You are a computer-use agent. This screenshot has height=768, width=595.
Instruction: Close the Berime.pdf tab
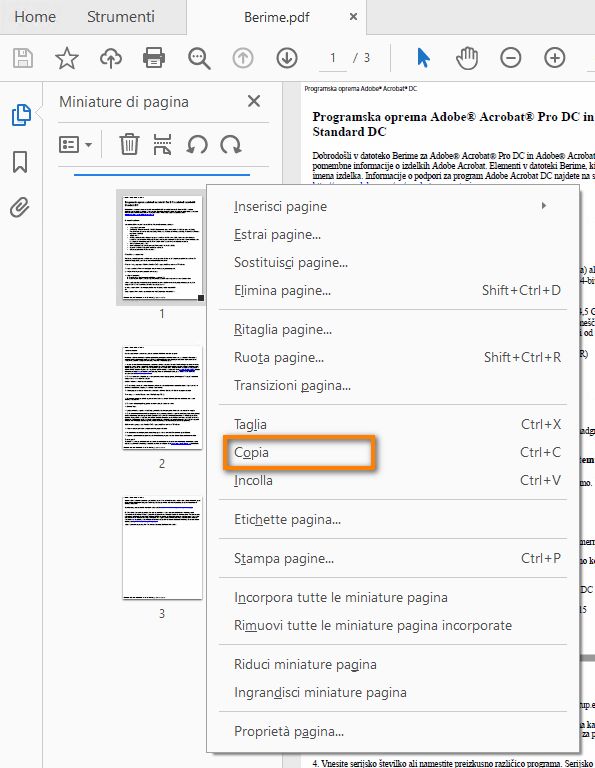tap(353, 17)
